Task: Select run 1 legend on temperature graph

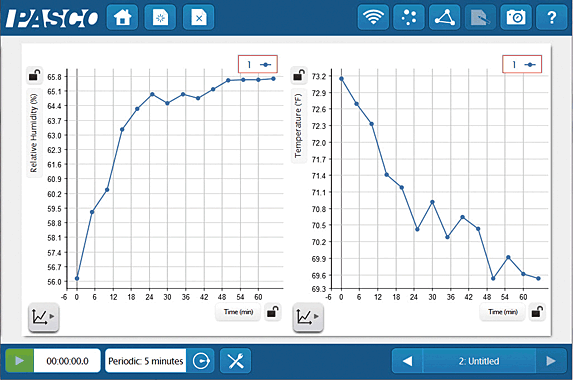Action: (x=522, y=64)
